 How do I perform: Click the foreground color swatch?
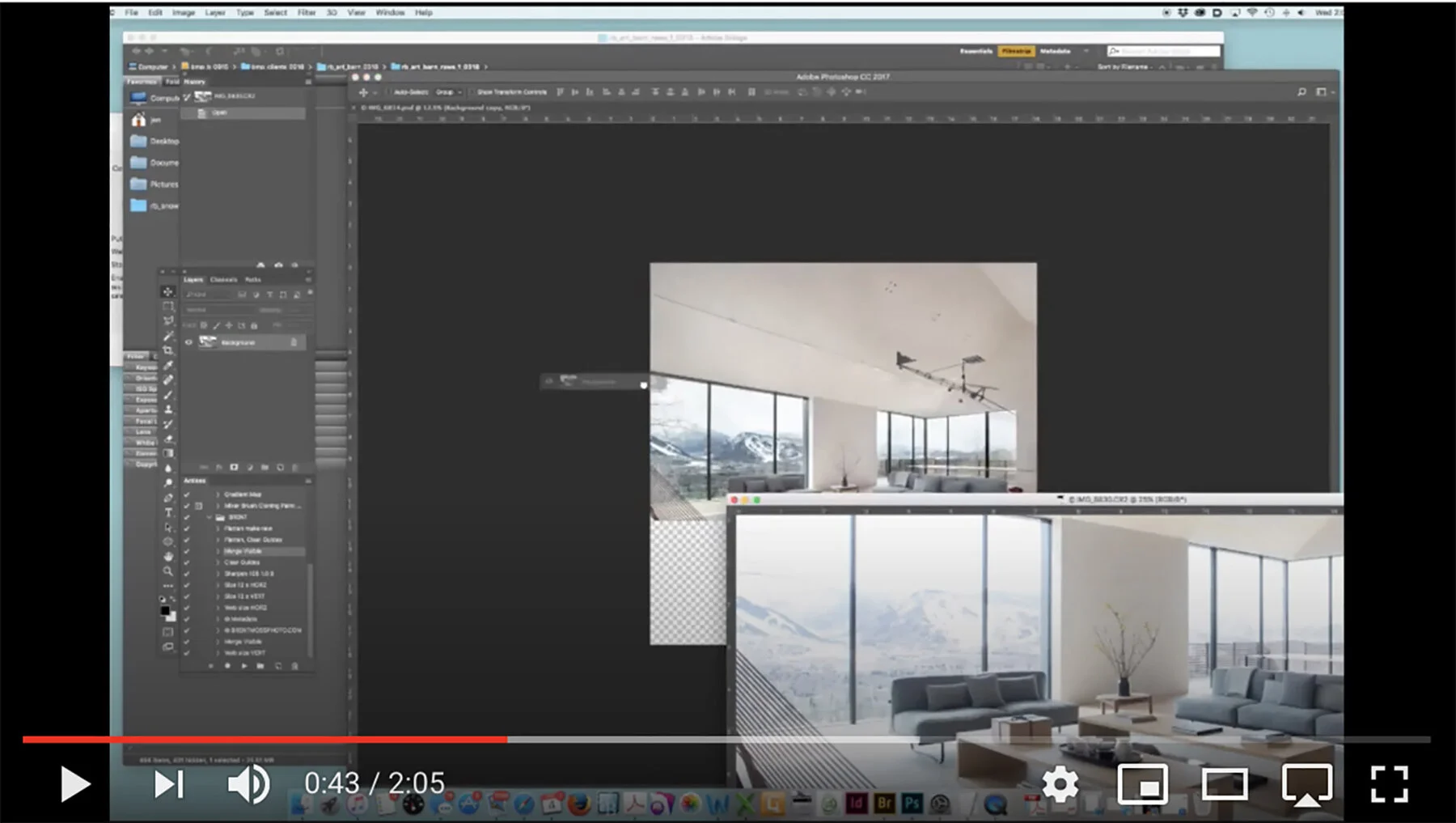click(x=165, y=611)
